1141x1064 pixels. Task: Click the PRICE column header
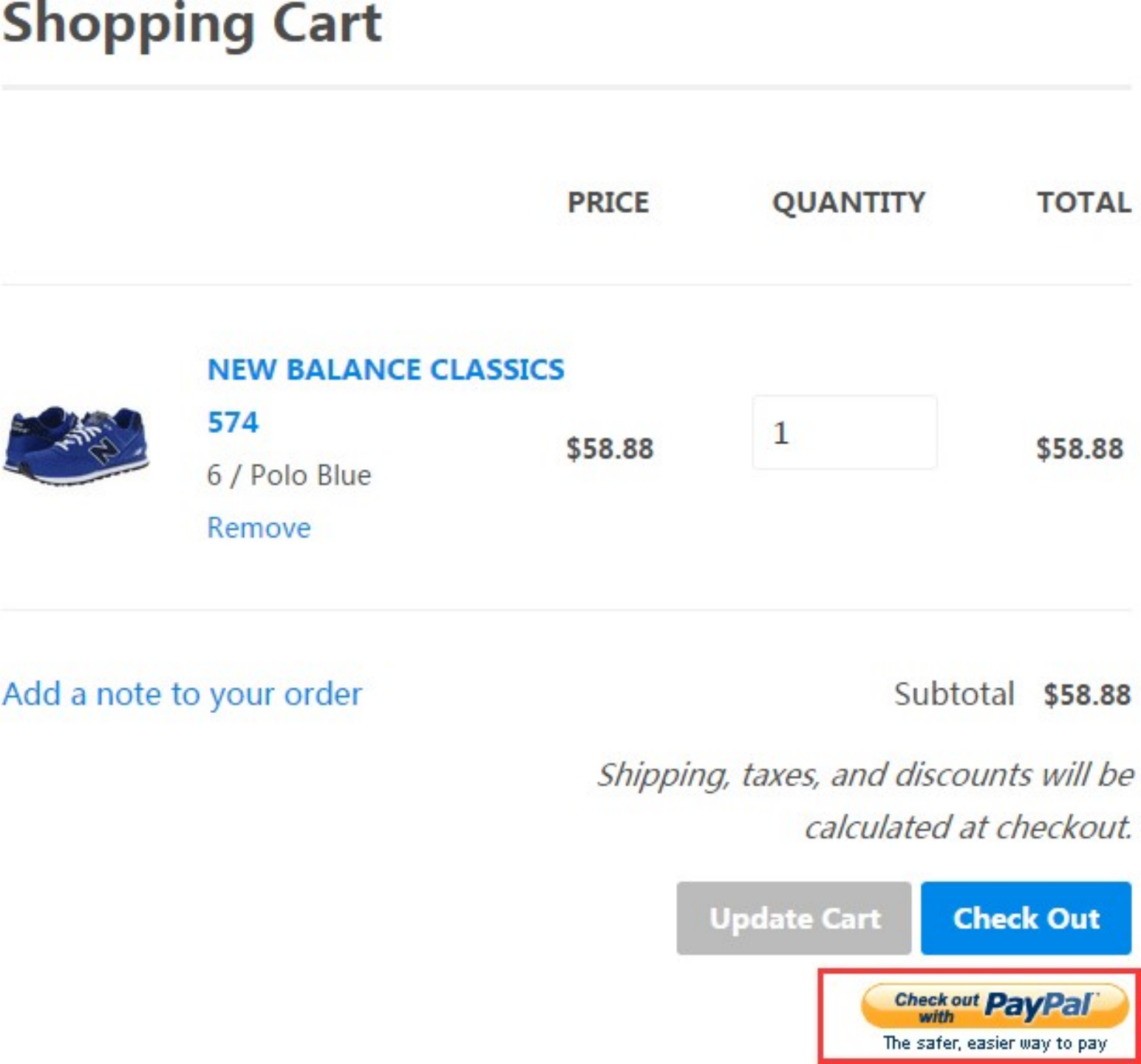607,202
